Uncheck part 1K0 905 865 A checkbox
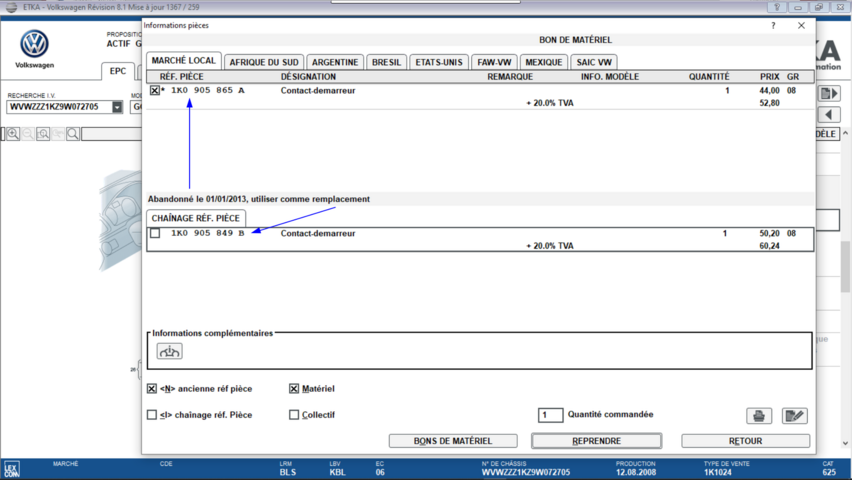Viewport: 852px width, 480px height. point(155,91)
